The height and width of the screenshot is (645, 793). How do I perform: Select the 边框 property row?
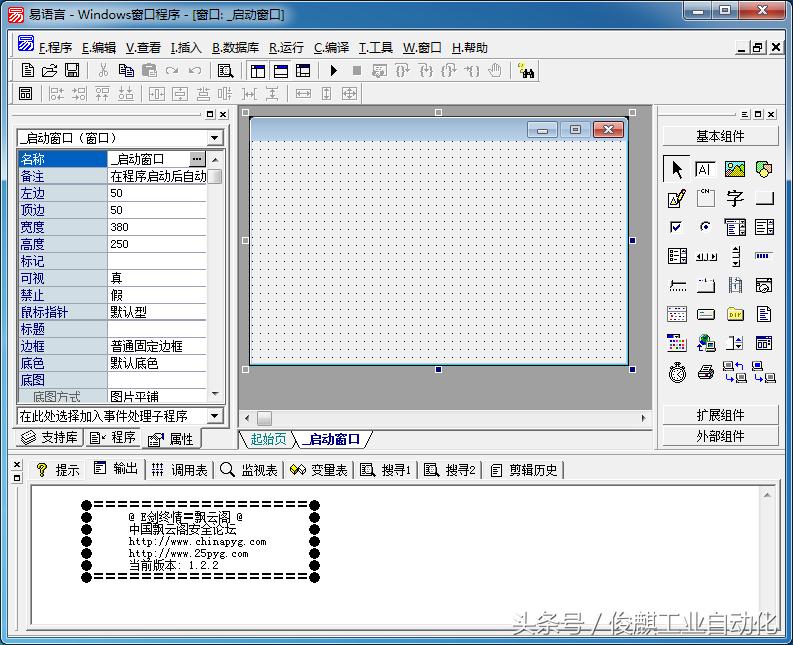(112, 346)
